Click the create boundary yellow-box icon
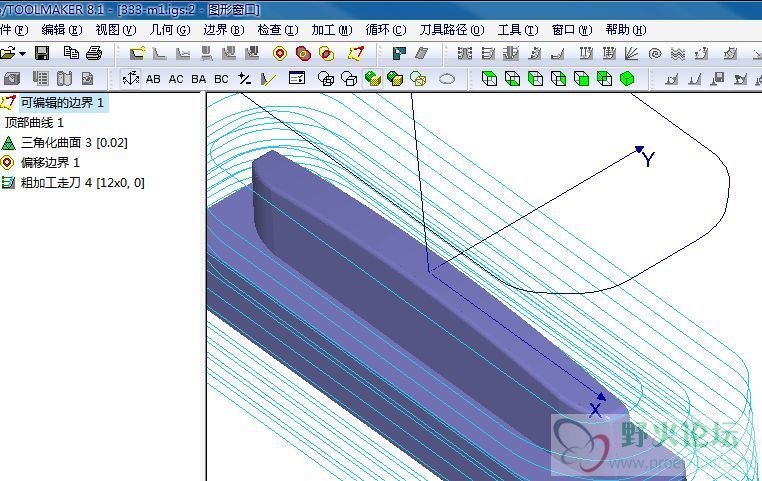Image resolution: width=762 pixels, height=481 pixels. 137,53
